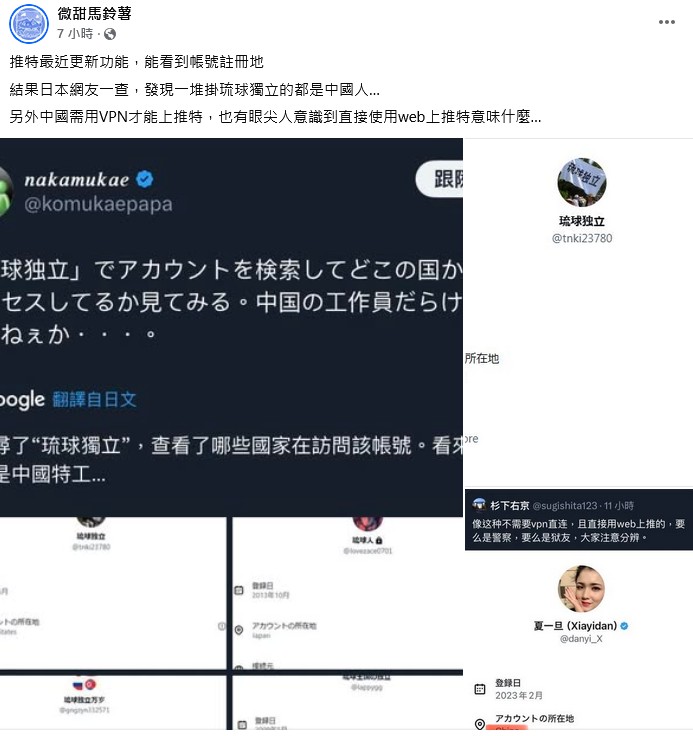Click the 翻譯自日文 translation link
This screenshot has height=736, width=693.
click(x=94, y=399)
